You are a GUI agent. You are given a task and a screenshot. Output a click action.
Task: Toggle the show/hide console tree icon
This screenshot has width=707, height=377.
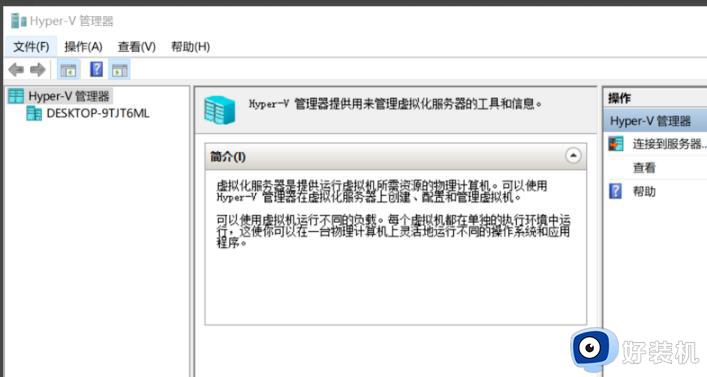click(69, 70)
